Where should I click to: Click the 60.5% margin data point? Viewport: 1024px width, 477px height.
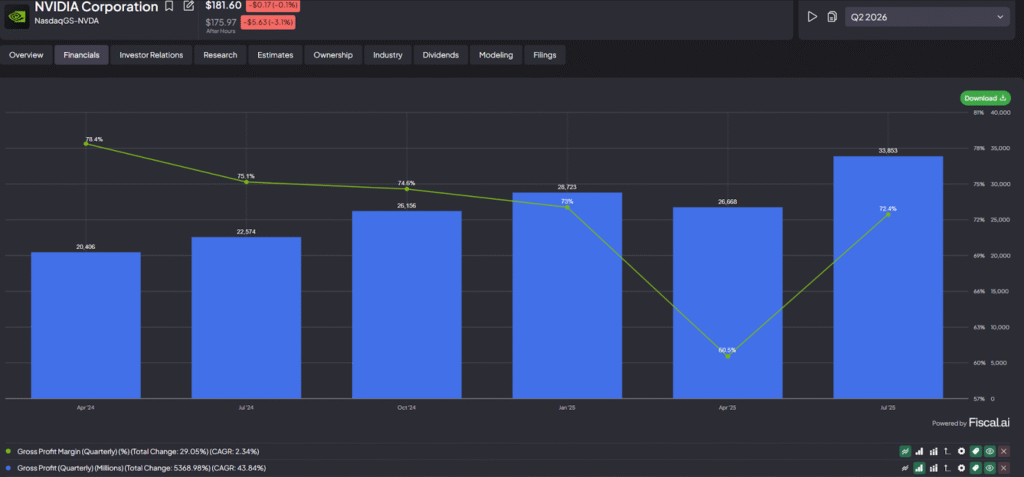click(x=728, y=356)
